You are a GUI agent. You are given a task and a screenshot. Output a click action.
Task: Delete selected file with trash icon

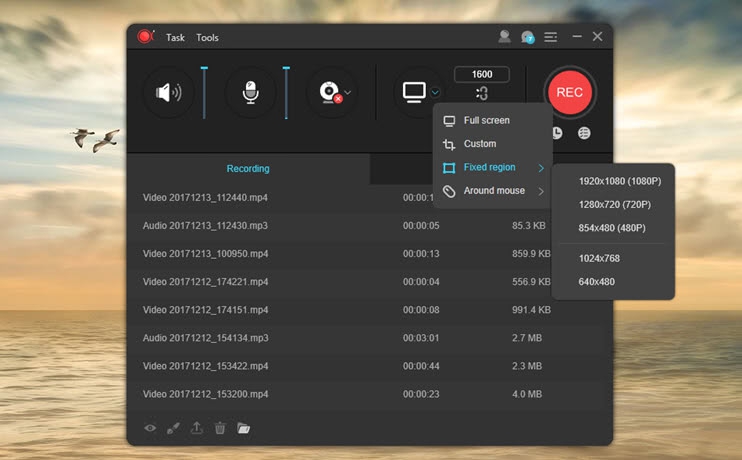219,428
